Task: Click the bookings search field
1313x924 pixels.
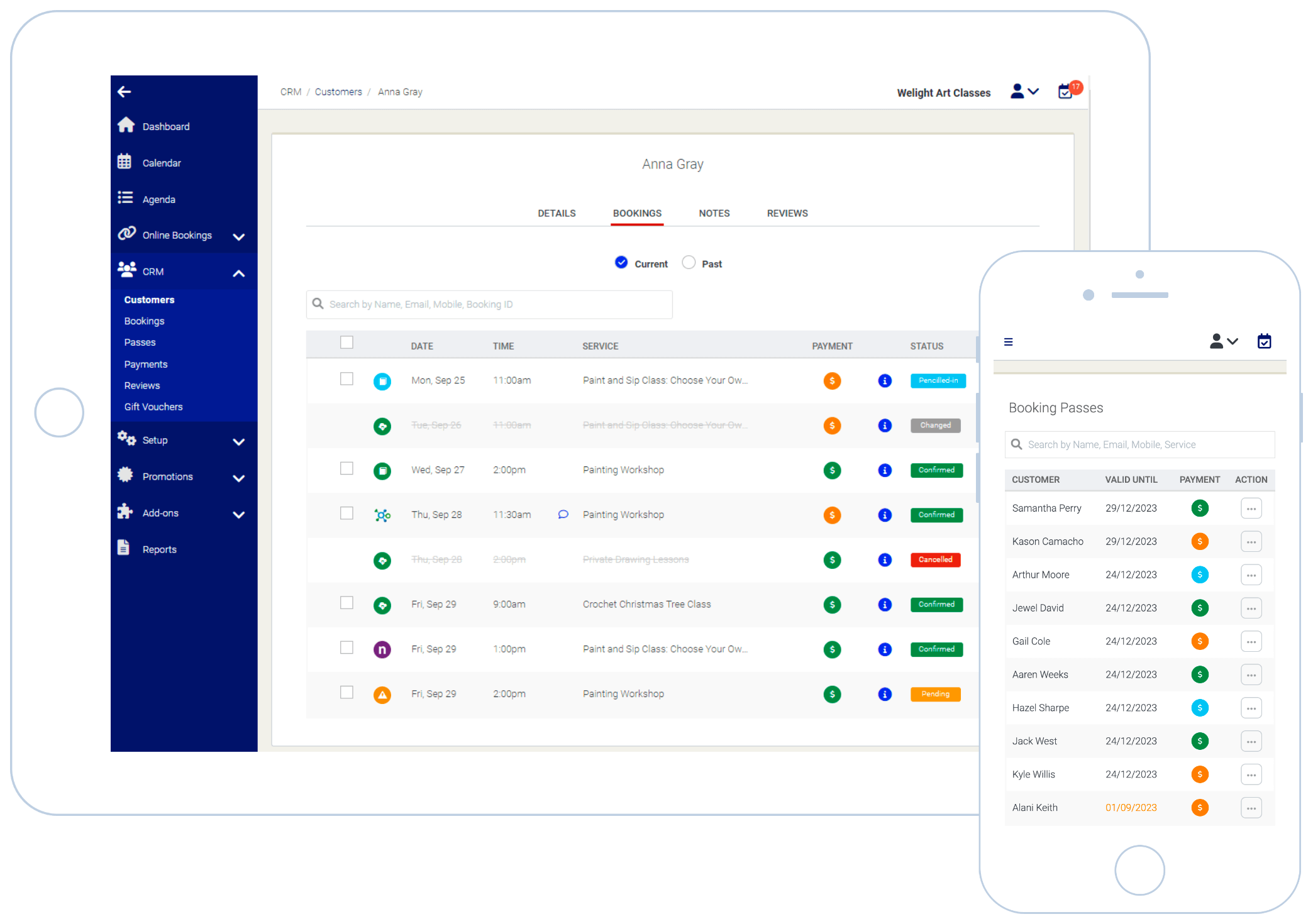Action: pos(489,304)
